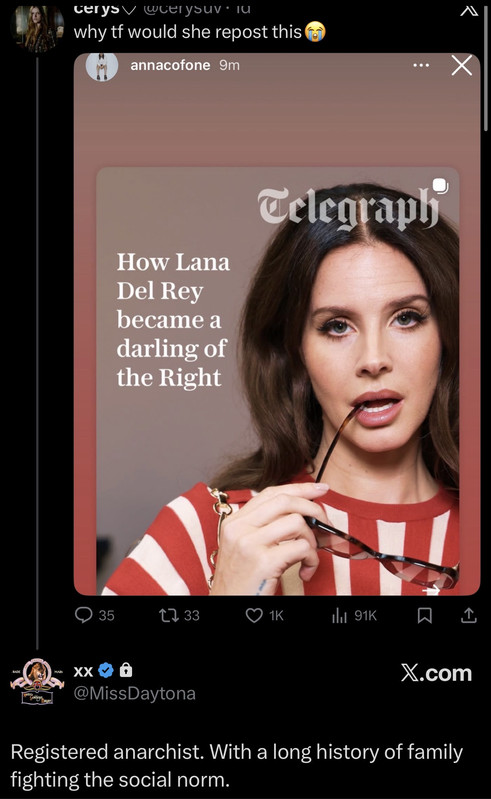This screenshot has height=799, width=491.
Task: Click the layered-squares icon on Telegraph post
Action: [x=441, y=185]
